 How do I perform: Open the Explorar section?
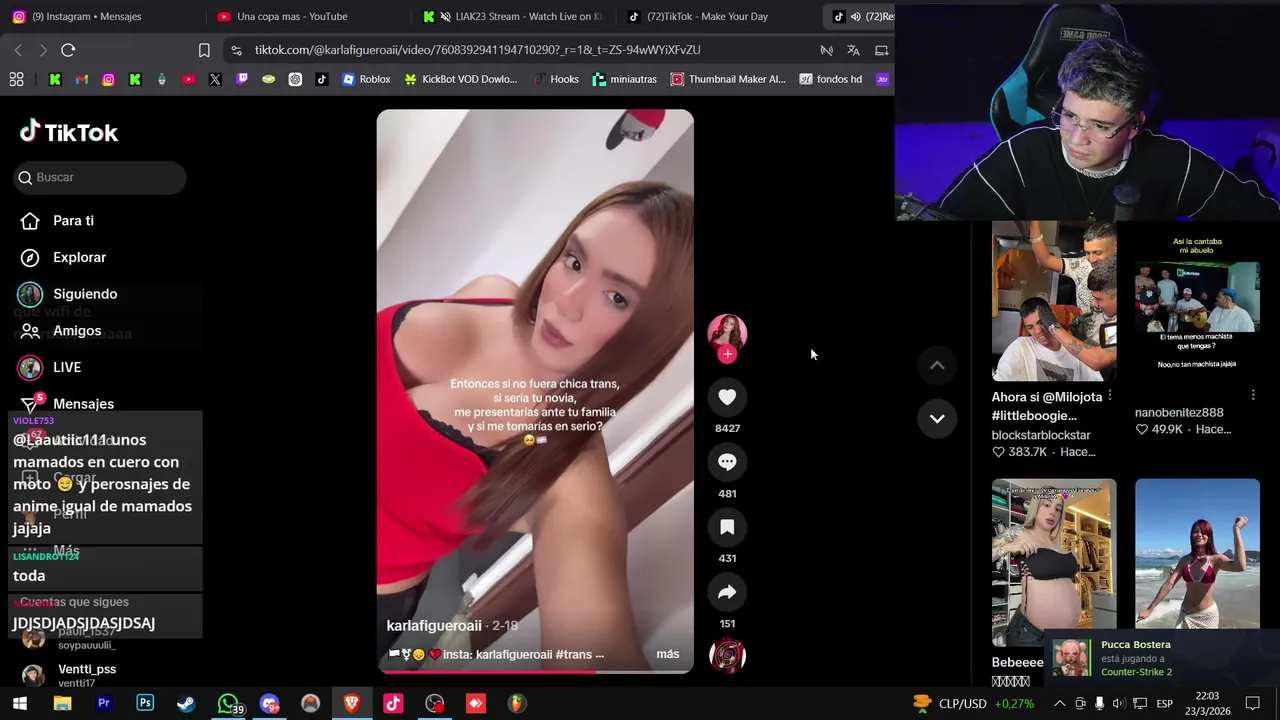click(79, 257)
